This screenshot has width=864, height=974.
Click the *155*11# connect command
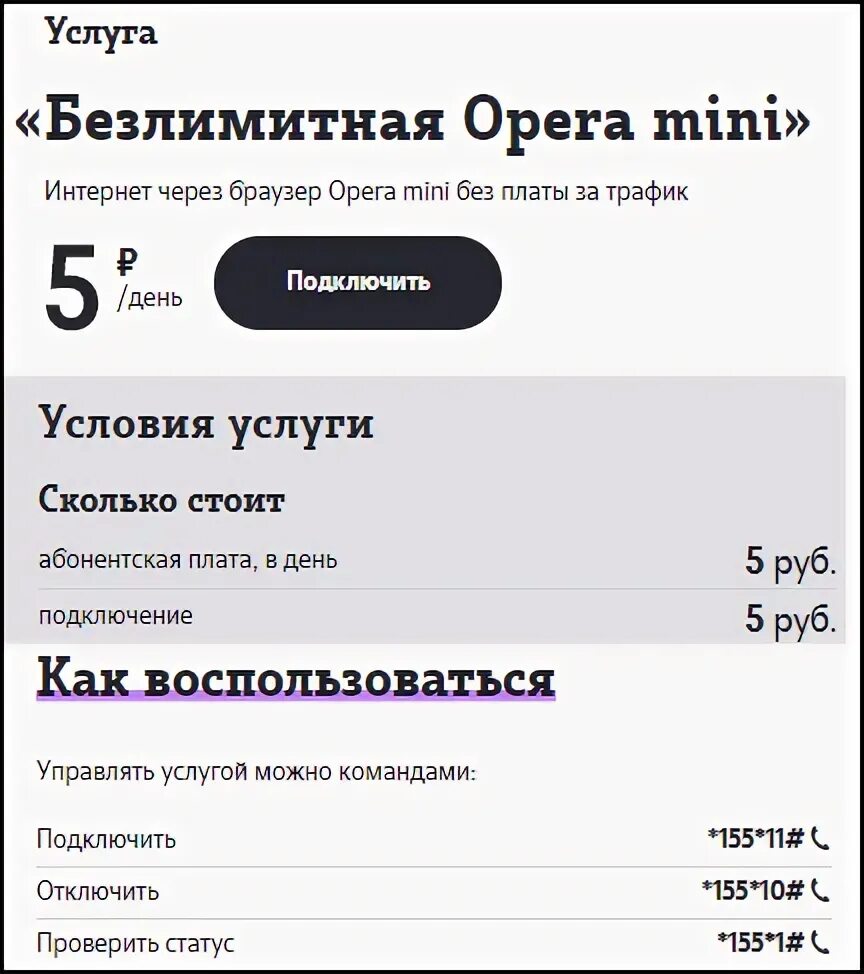coord(756,839)
